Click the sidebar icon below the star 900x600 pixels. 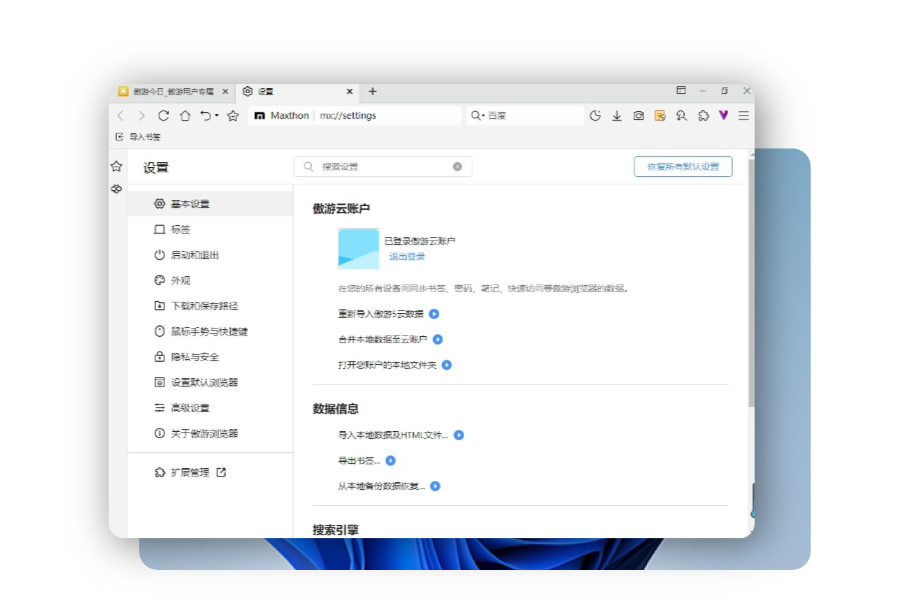pyautogui.click(x=117, y=188)
